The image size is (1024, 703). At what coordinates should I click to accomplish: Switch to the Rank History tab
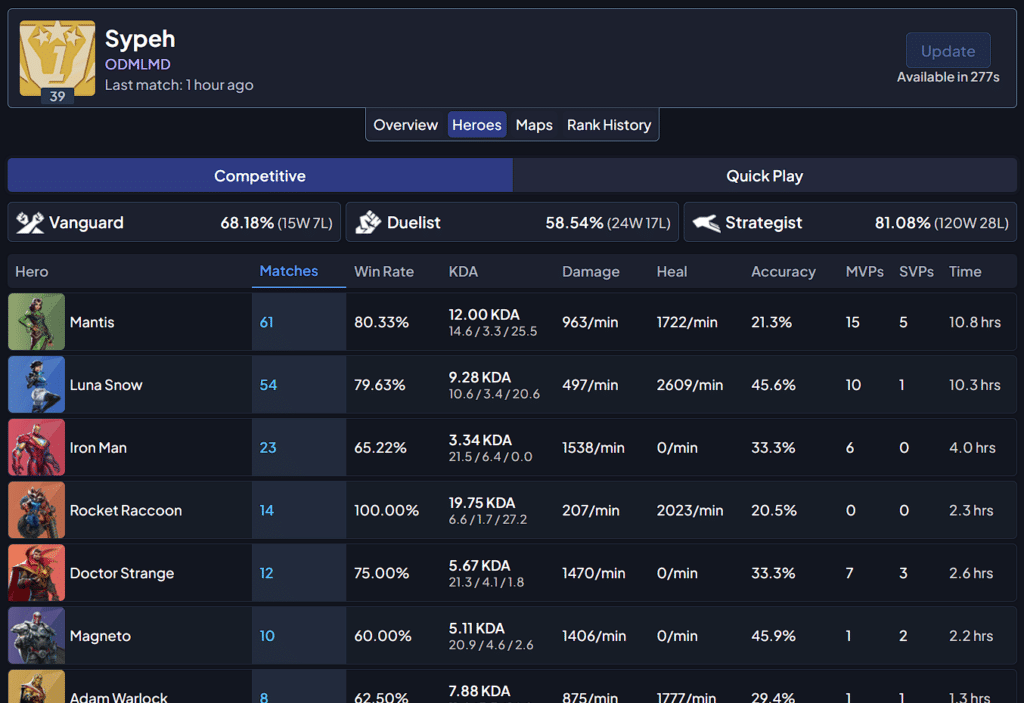tap(609, 125)
